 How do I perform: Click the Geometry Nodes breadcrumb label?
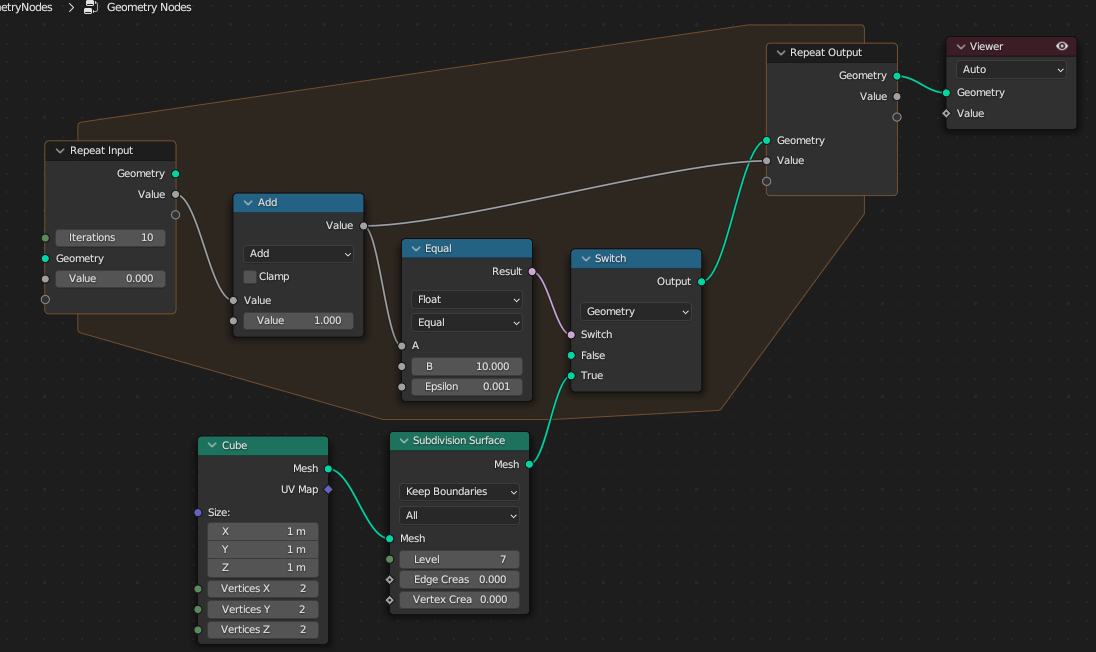(149, 7)
